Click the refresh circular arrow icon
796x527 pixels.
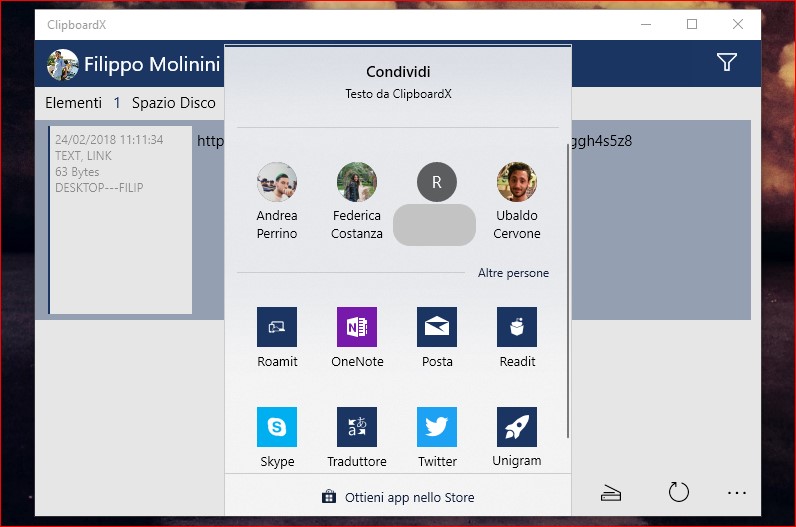point(679,492)
